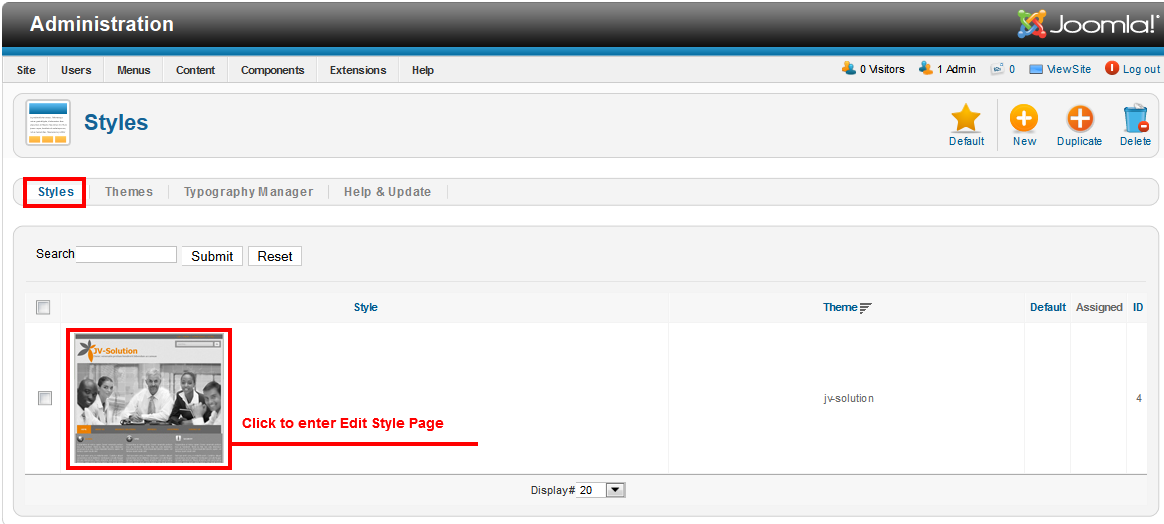Viewport: 1164px width, 524px height.
Task: Sort by the ID column header
Action: (x=1138, y=307)
